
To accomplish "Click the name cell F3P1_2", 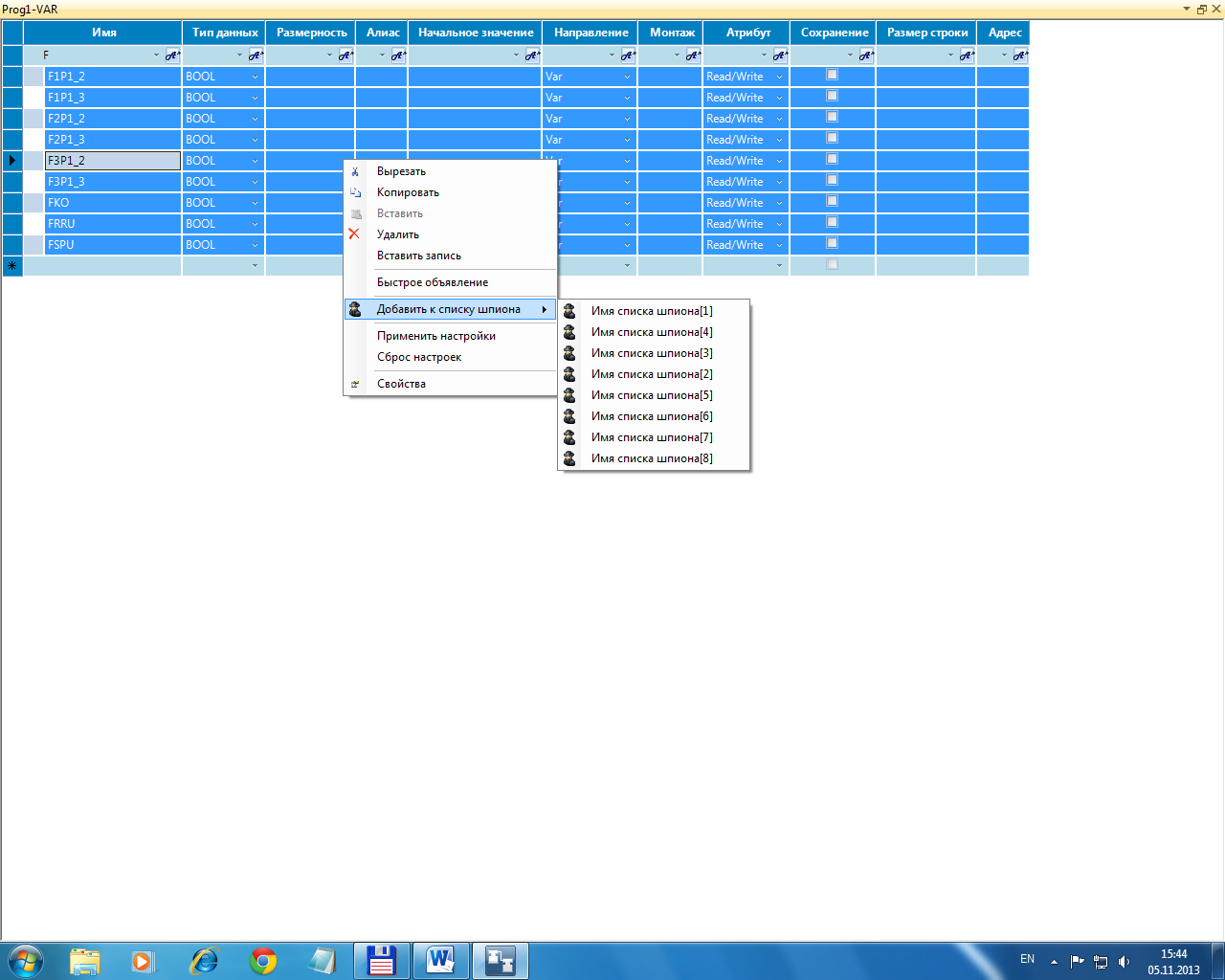I will click(x=113, y=161).
